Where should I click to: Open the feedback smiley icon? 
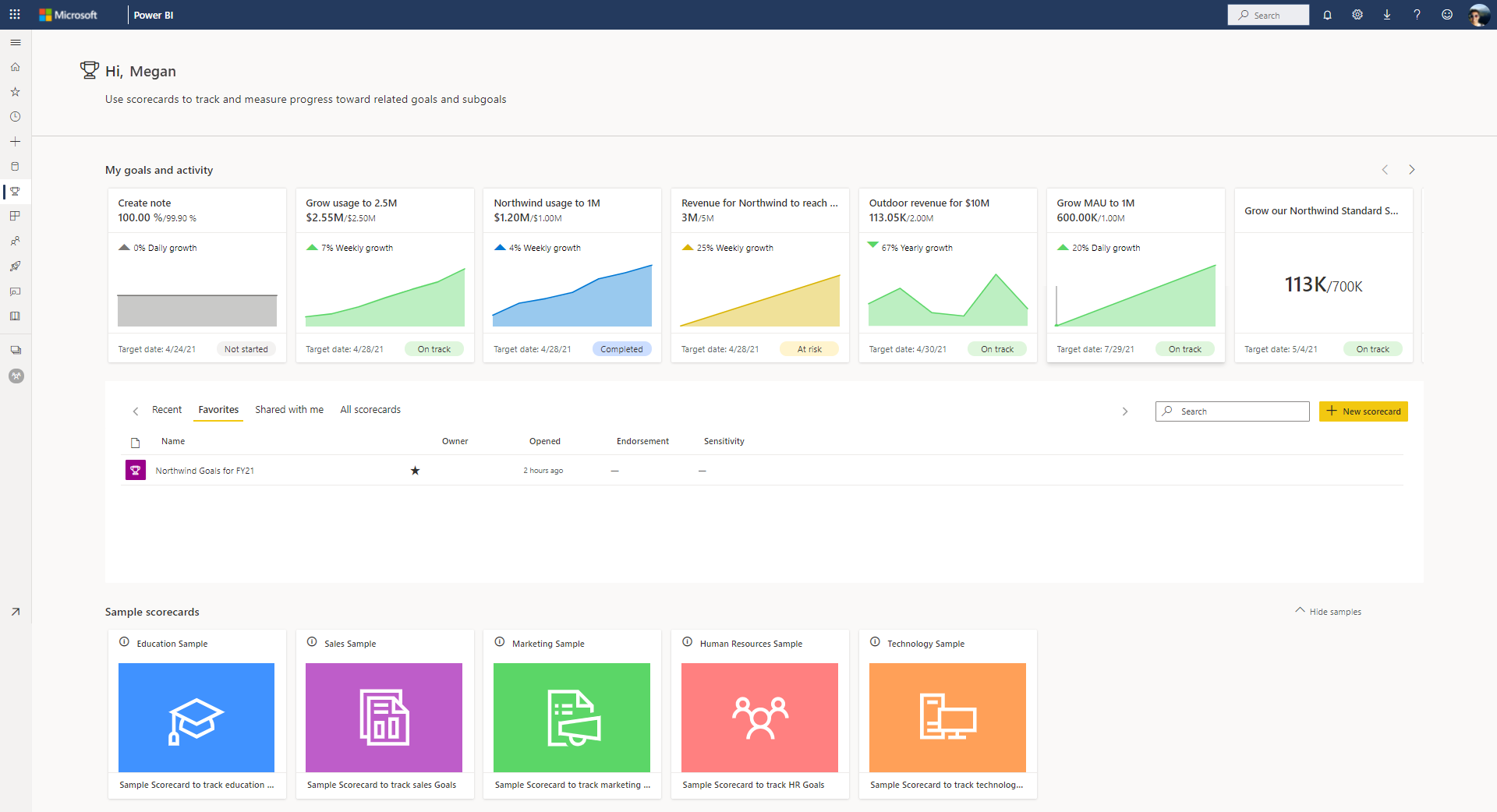click(x=1447, y=15)
